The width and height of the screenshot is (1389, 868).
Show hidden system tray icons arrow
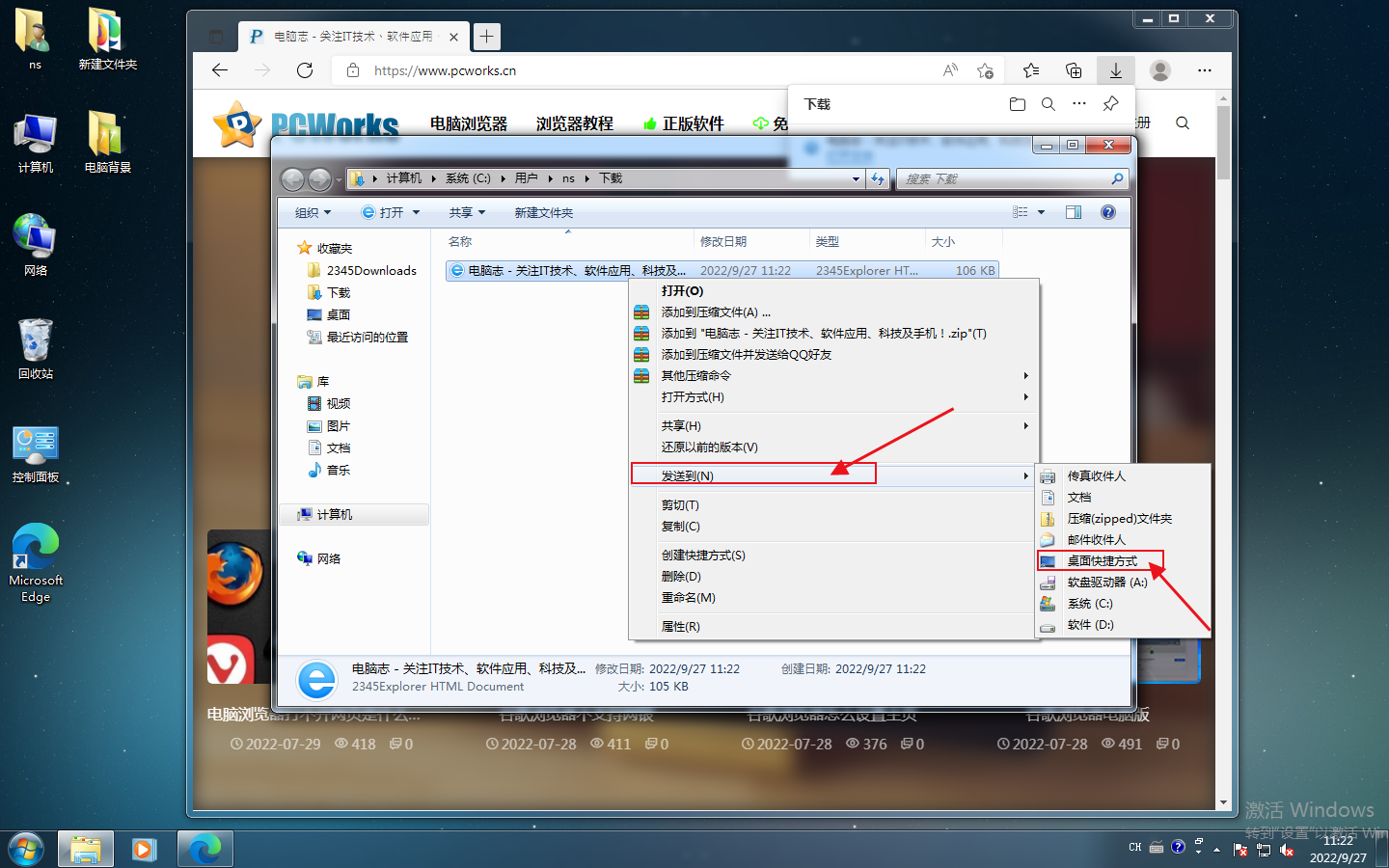click(1217, 850)
